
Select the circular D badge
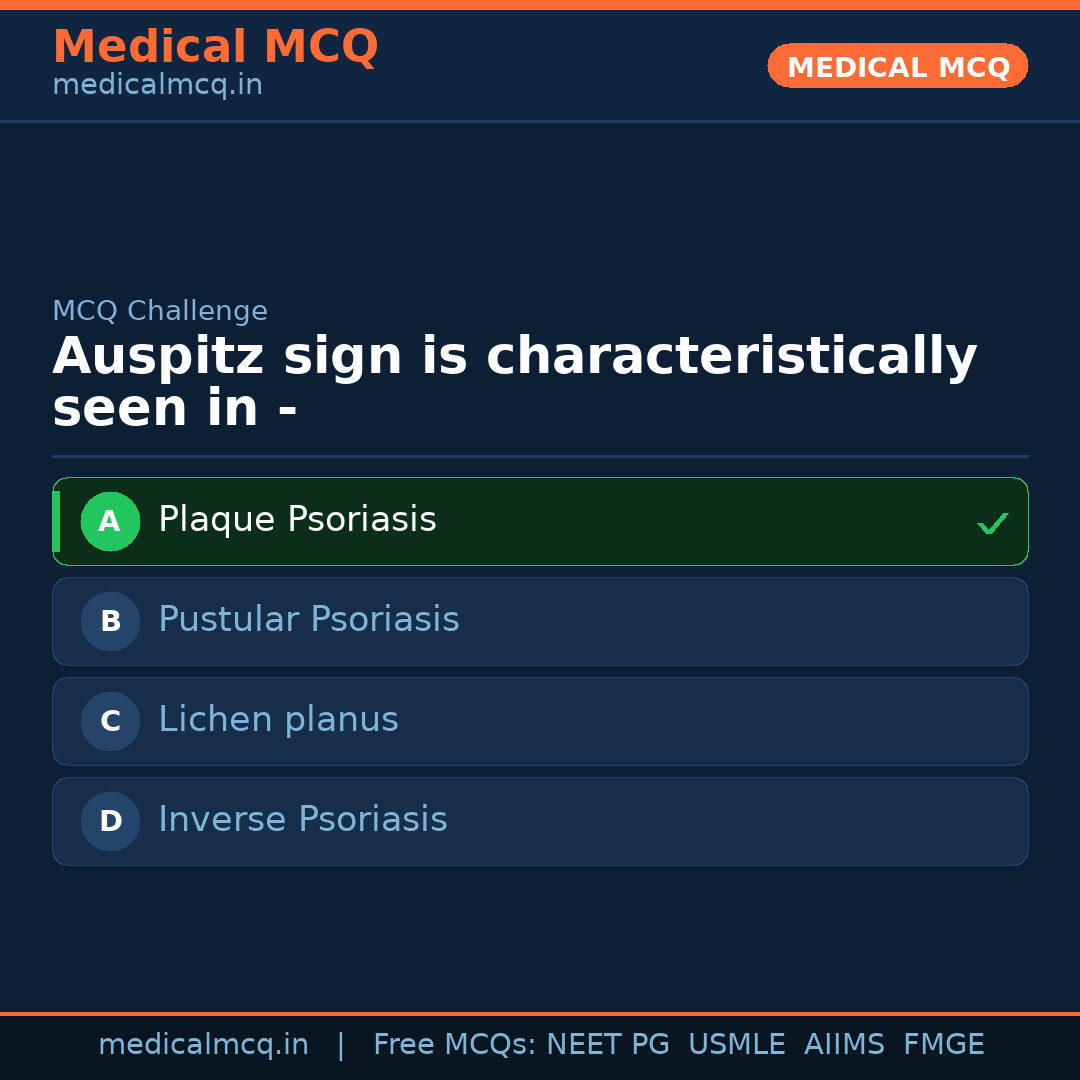pyautogui.click(x=110, y=821)
